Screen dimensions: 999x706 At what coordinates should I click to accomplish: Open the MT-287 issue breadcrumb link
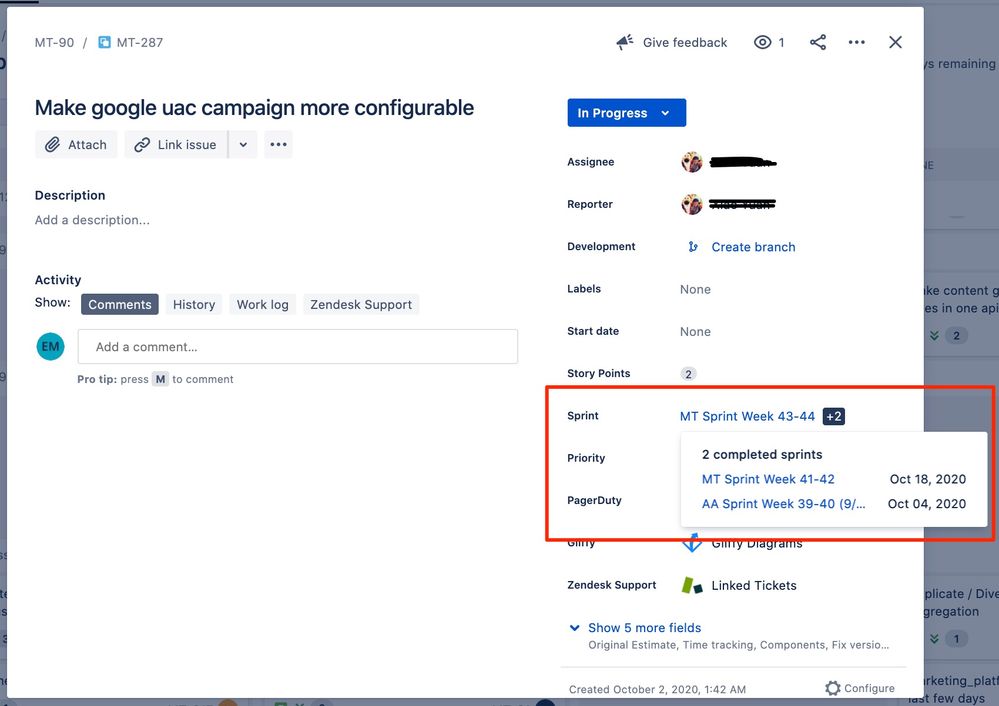pyautogui.click(x=140, y=43)
